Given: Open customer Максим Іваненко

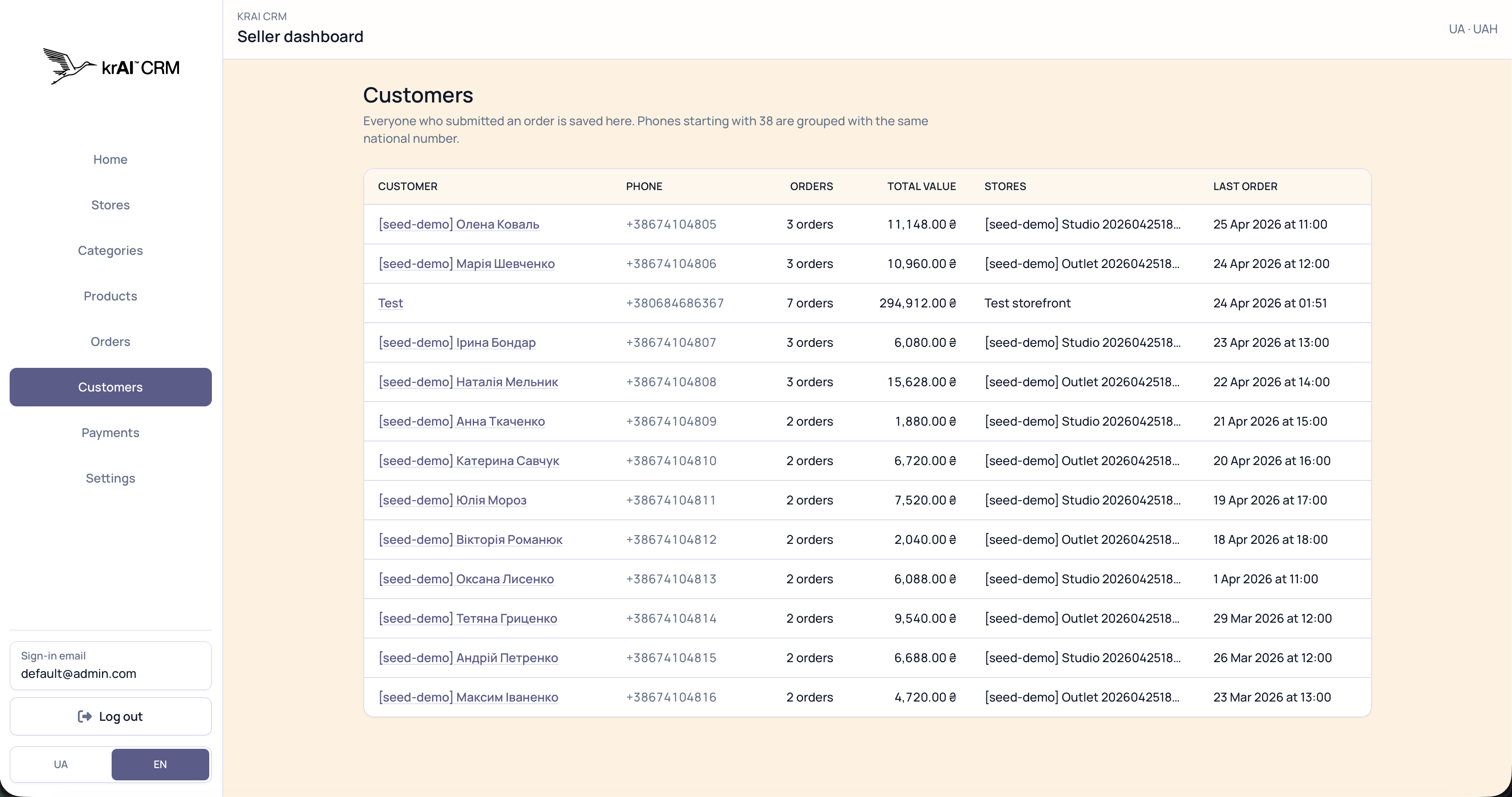Looking at the screenshot, I should click(x=468, y=697).
